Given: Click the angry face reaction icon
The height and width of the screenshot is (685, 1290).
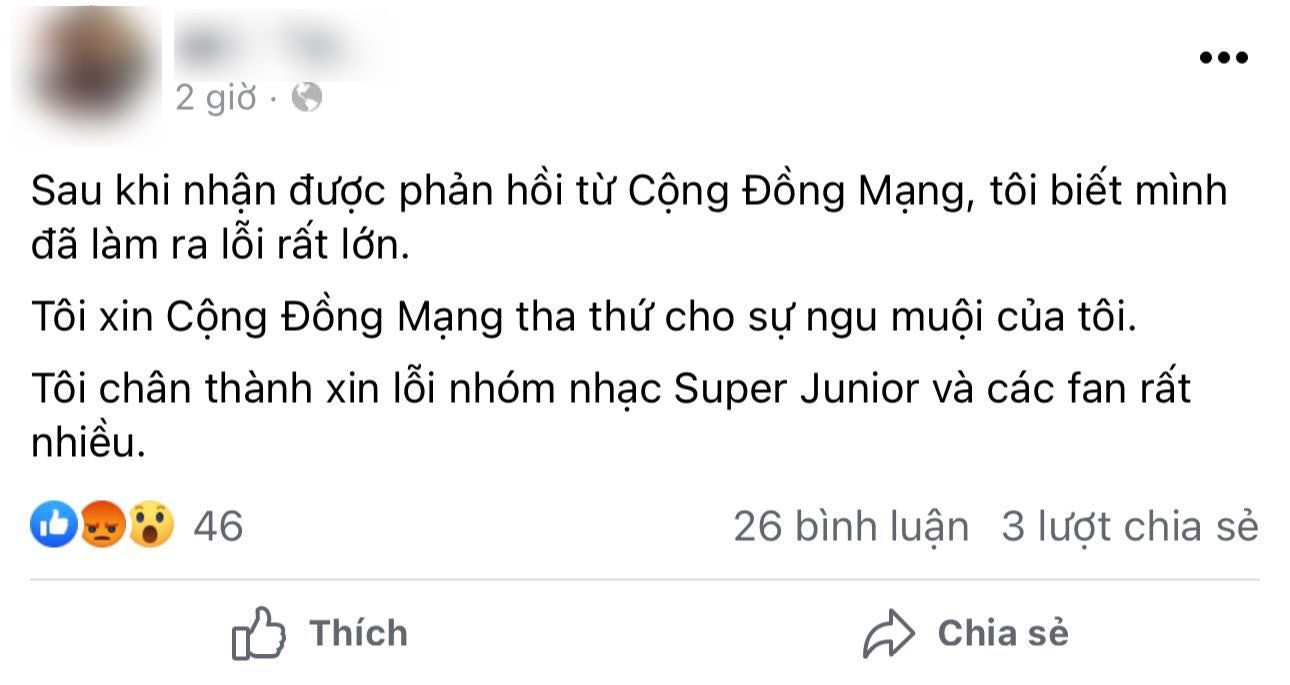Looking at the screenshot, I should click(x=102, y=524).
